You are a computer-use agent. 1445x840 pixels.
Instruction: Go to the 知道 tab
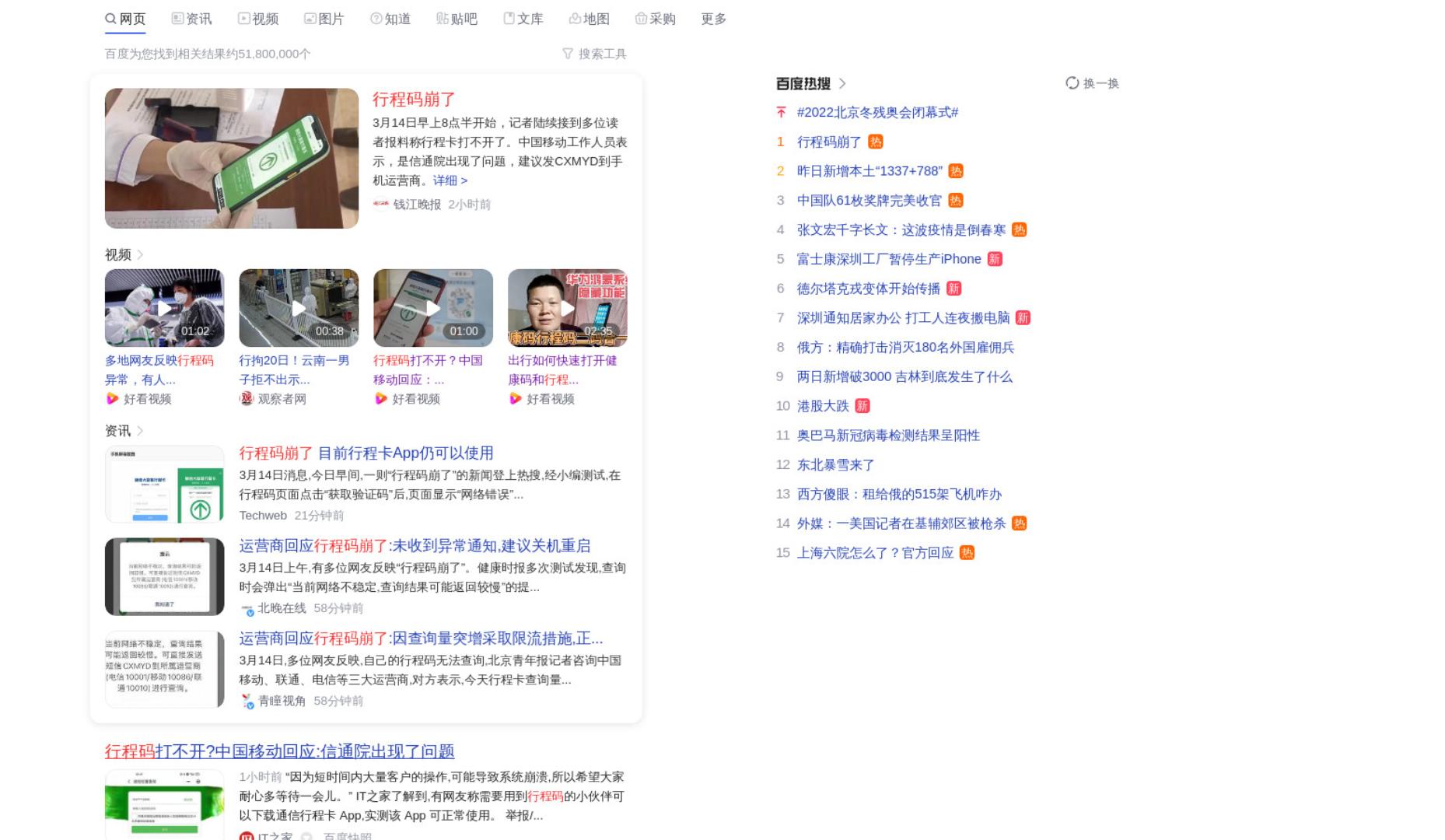(390, 19)
